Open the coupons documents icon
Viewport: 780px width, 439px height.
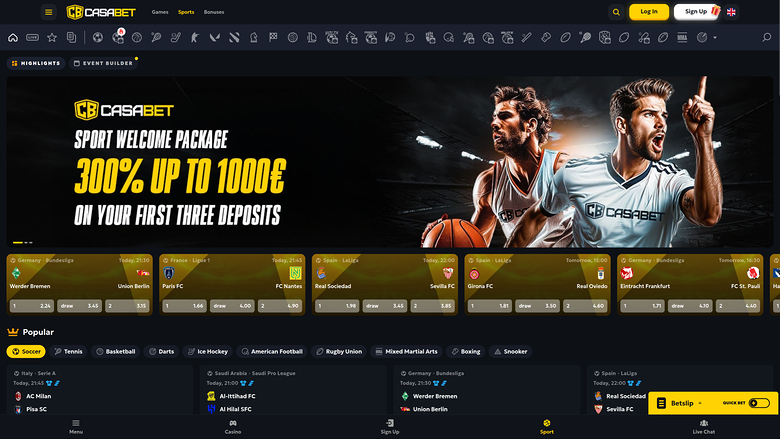pos(71,37)
